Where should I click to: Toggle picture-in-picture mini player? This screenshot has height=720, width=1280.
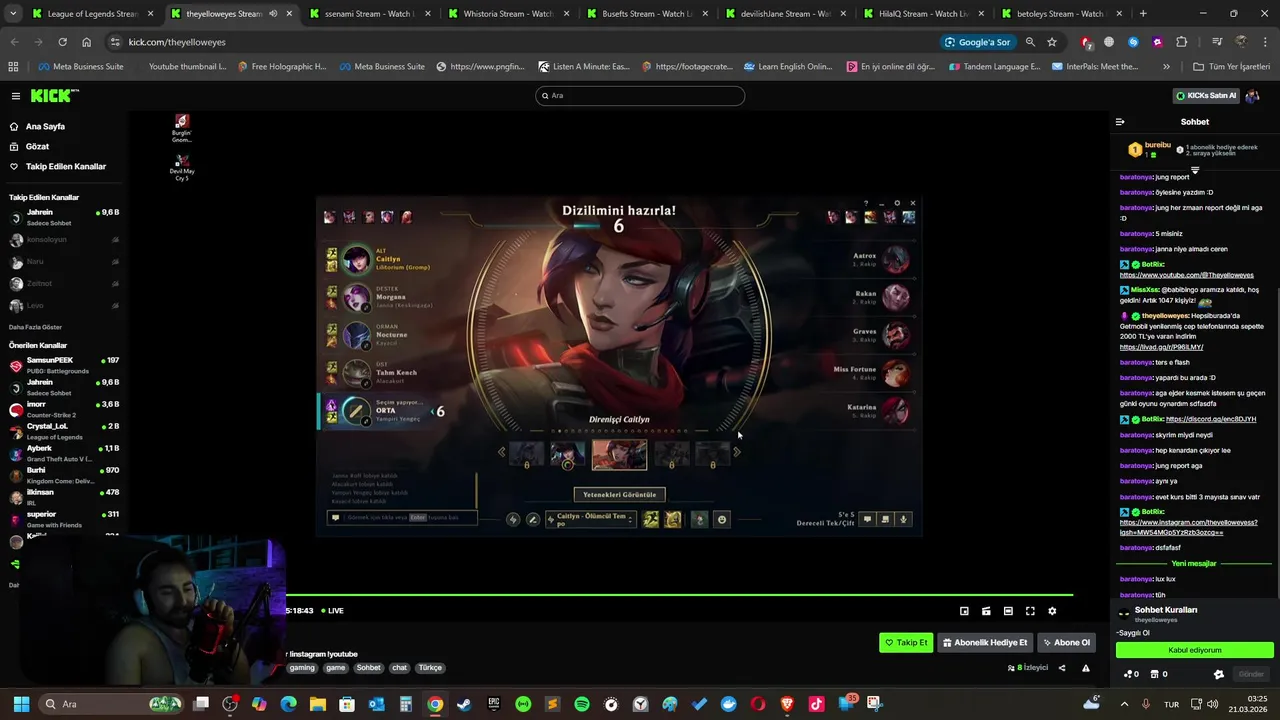pos(964,611)
